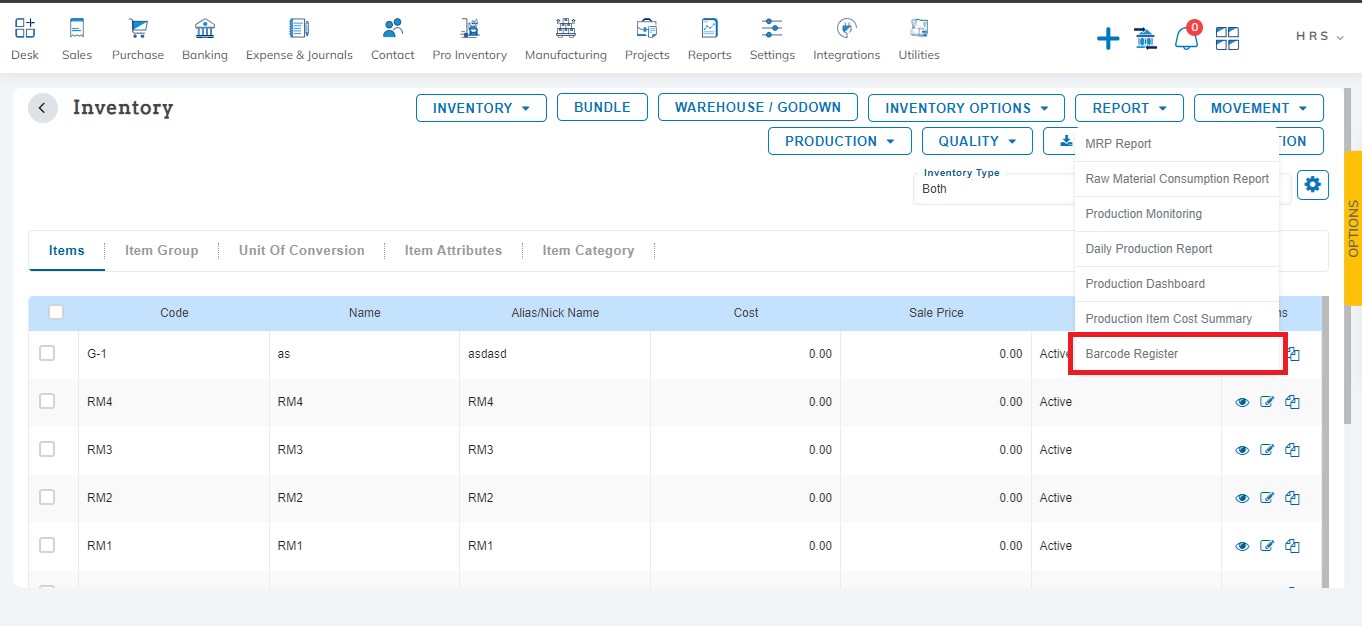Open Barcode Register

coord(1177,354)
